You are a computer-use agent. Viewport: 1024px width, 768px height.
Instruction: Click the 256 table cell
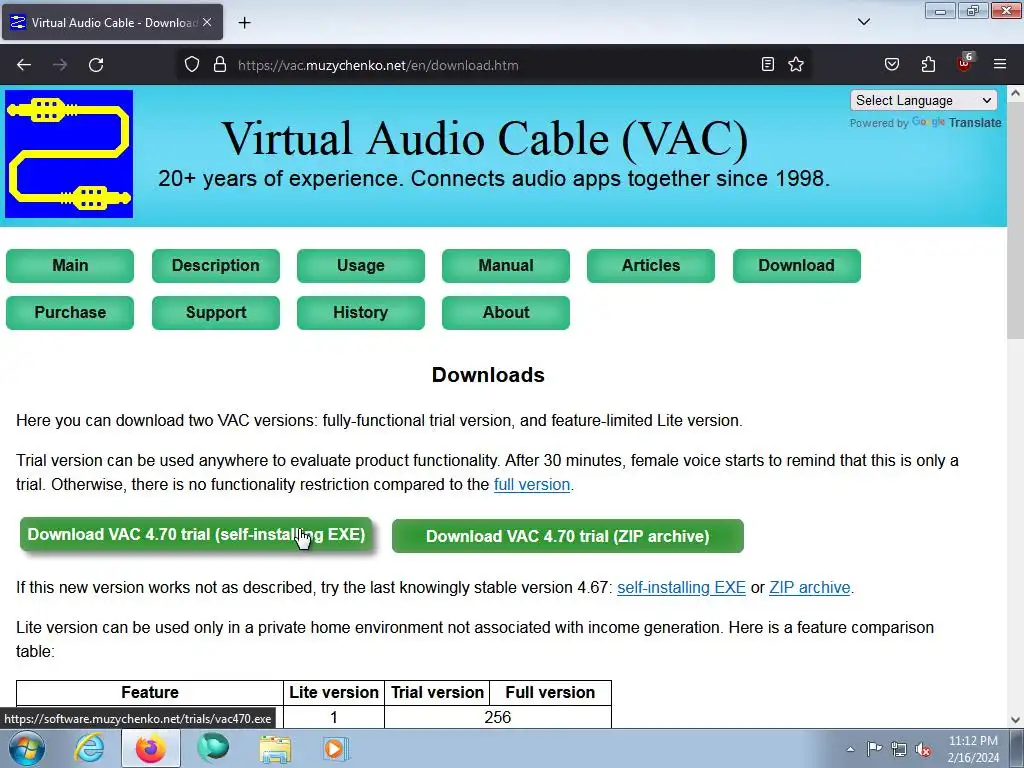(498, 717)
